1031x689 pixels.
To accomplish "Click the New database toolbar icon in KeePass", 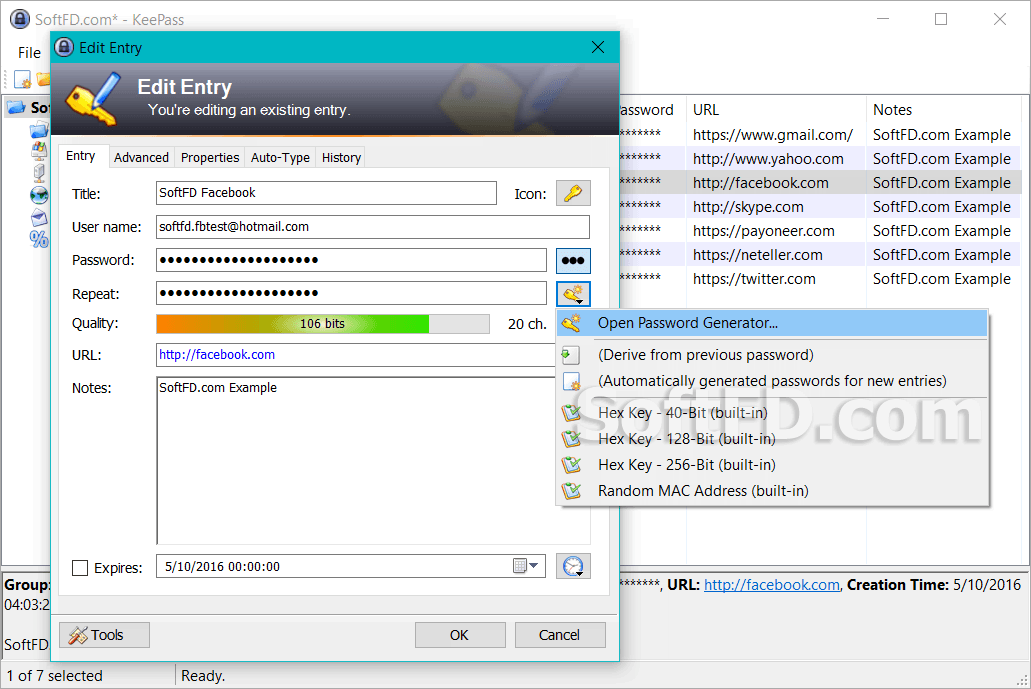I will click(x=22, y=80).
